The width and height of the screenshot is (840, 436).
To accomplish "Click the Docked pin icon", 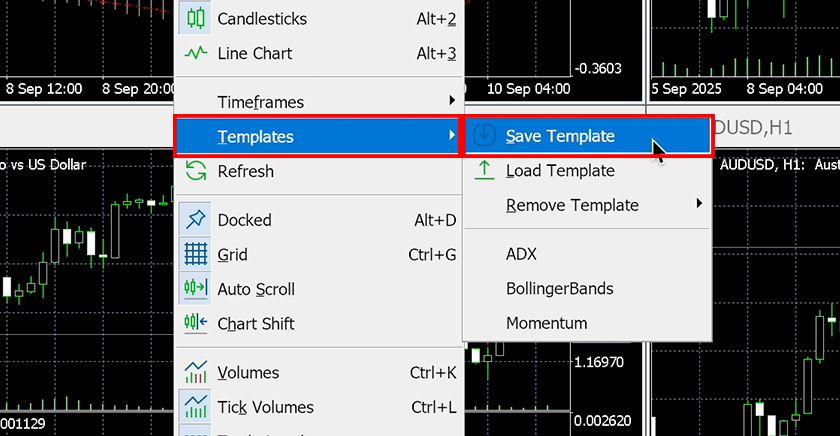I will pos(196,220).
